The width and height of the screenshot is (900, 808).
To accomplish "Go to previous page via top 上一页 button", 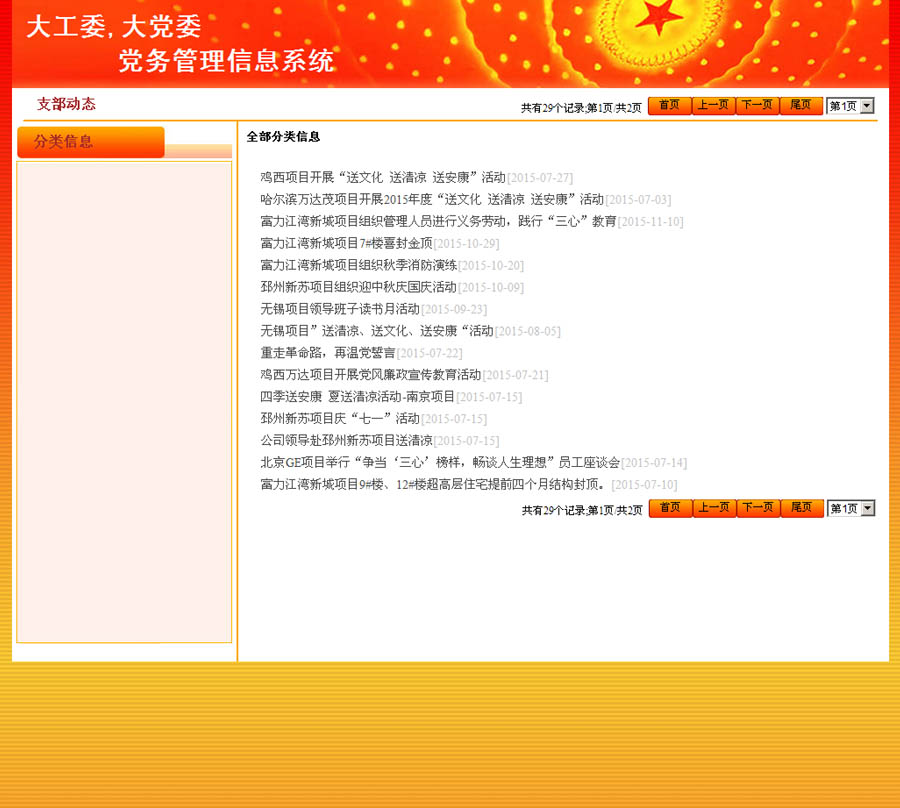I will [713, 106].
